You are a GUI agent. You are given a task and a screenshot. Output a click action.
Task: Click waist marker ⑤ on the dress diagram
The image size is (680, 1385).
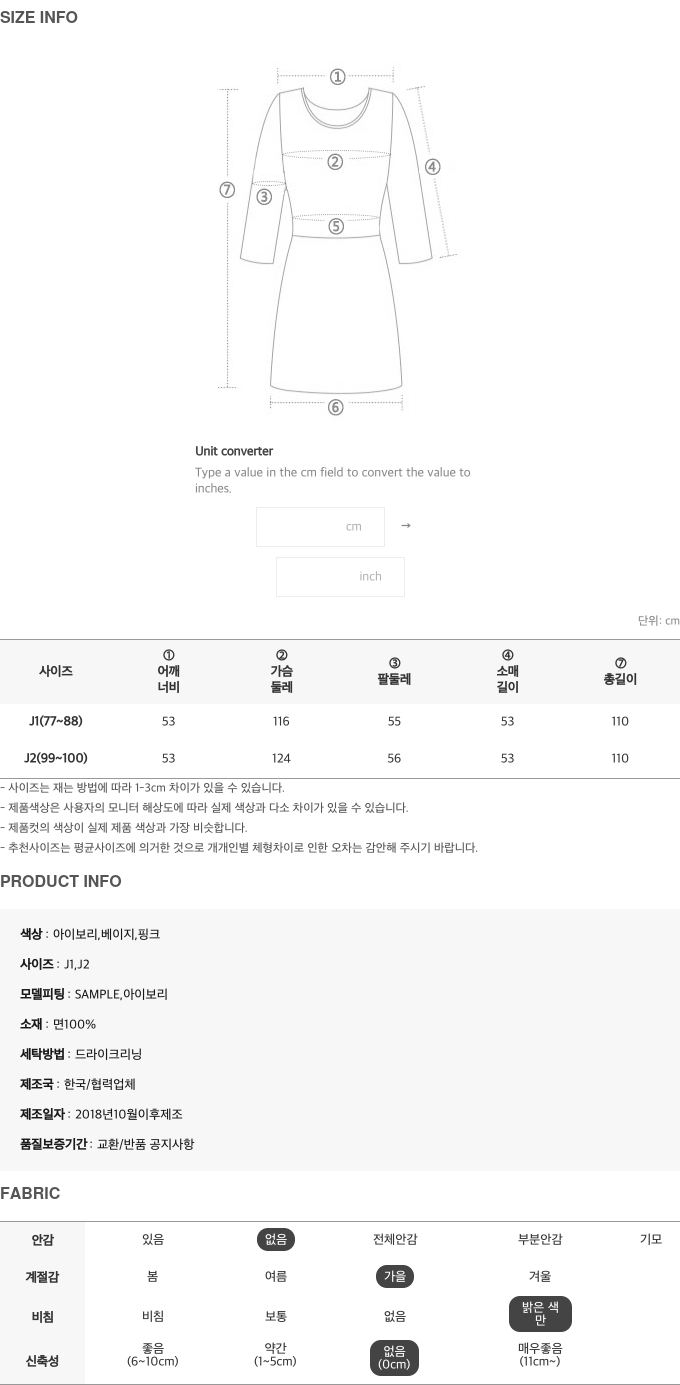[x=336, y=227]
